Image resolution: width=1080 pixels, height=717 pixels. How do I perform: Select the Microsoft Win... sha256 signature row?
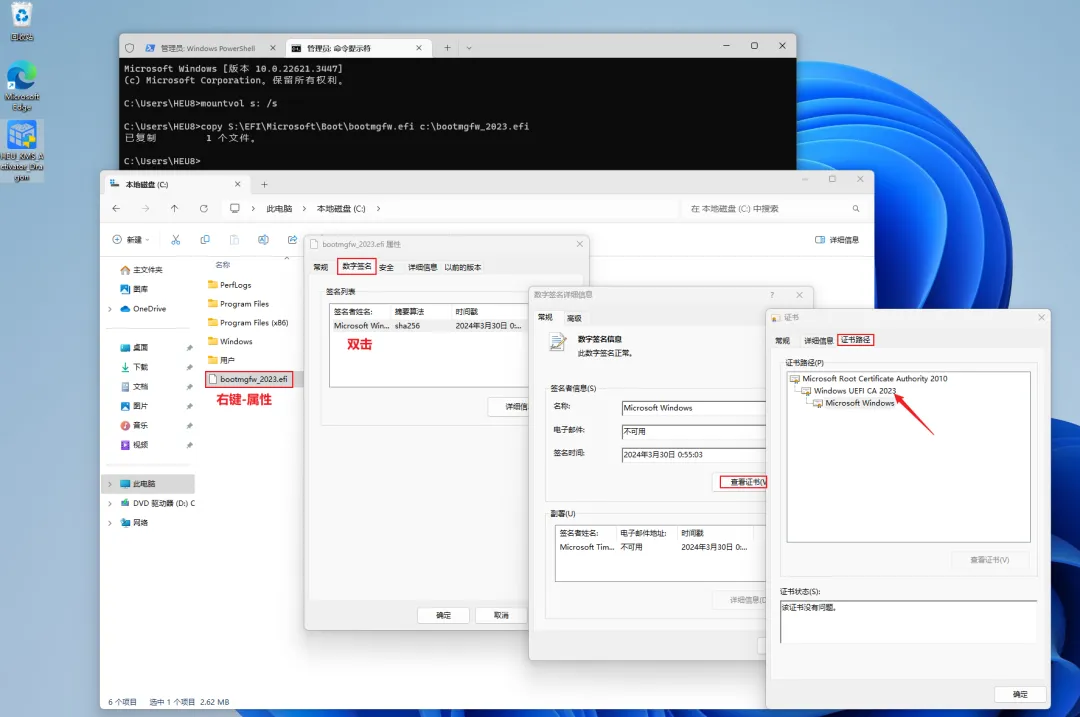click(427, 326)
